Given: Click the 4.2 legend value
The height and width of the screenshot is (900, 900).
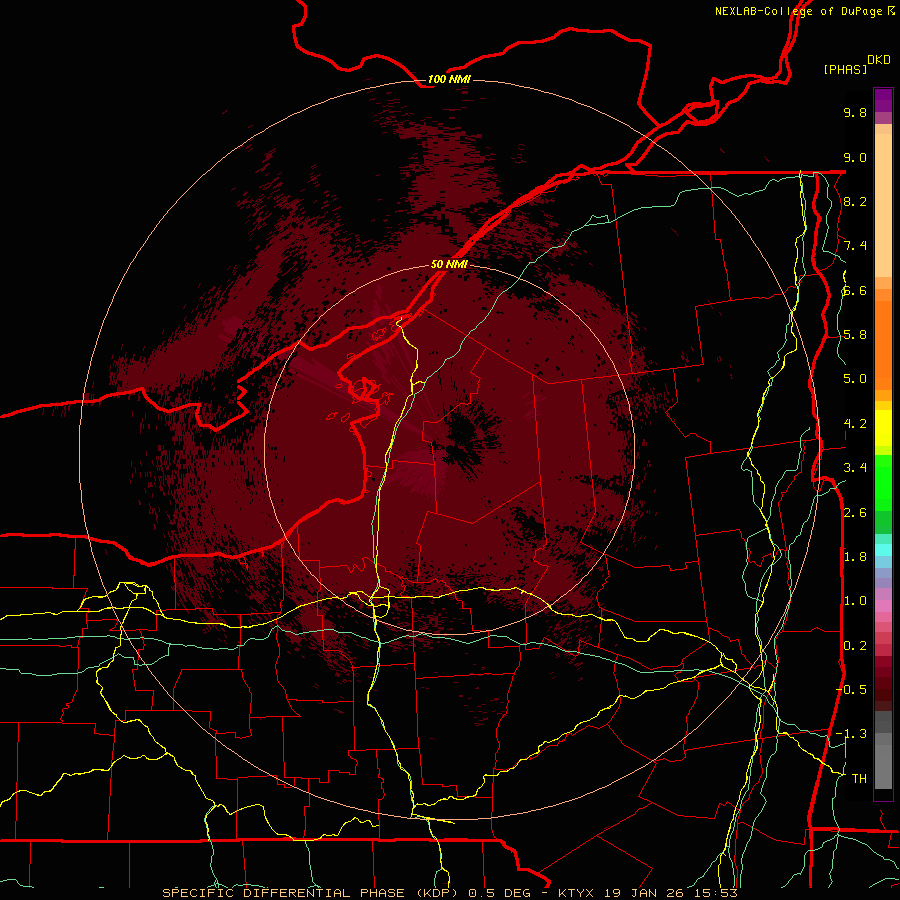Looking at the screenshot, I should pyautogui.click(x=855, y=424).
